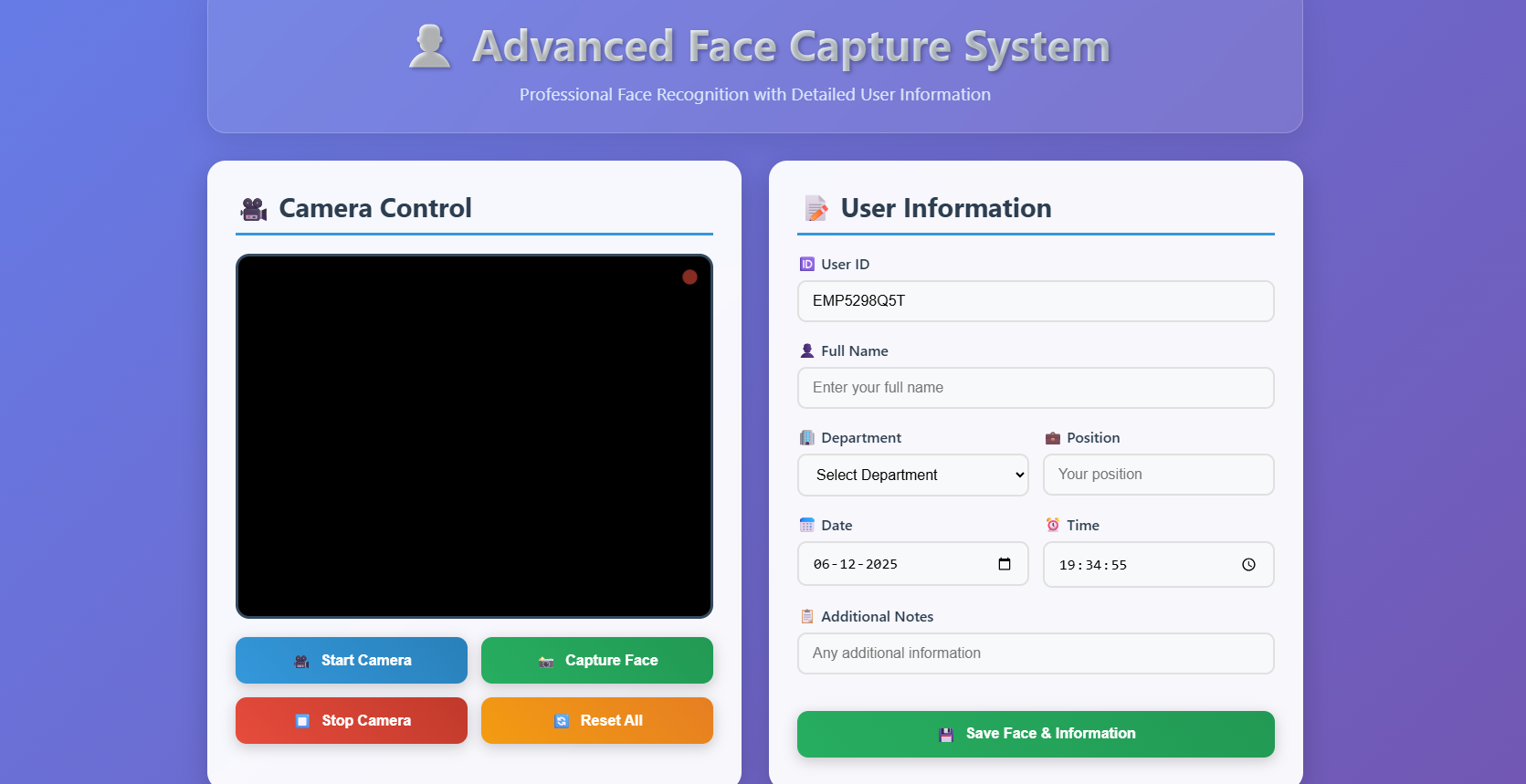Click the clipboard icon next to Additional Notes
This screenshot has width=1526, height=784.
(807, 617)
